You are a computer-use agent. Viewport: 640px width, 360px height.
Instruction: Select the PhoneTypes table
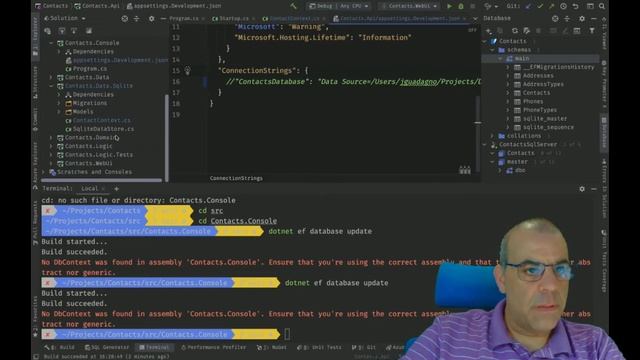coord(540,110)
